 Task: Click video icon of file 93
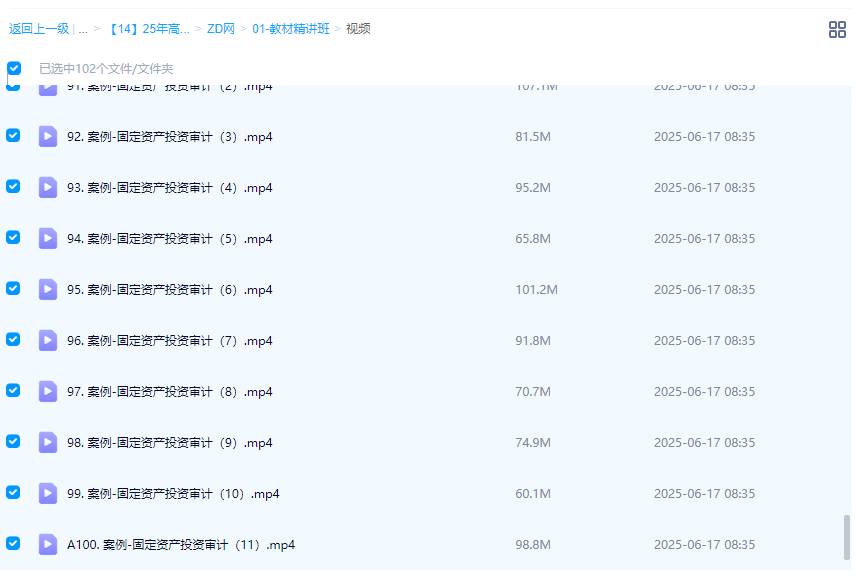pos(47,187)
